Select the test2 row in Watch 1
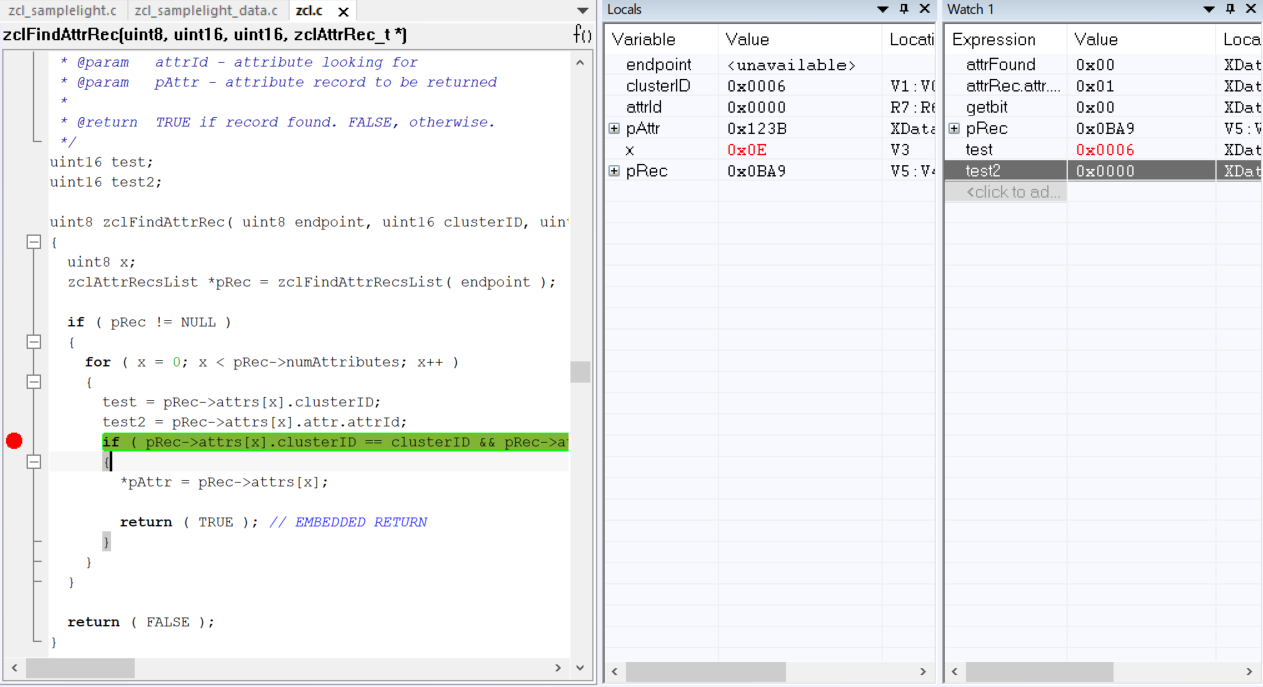 click(x=1104, y=171)
